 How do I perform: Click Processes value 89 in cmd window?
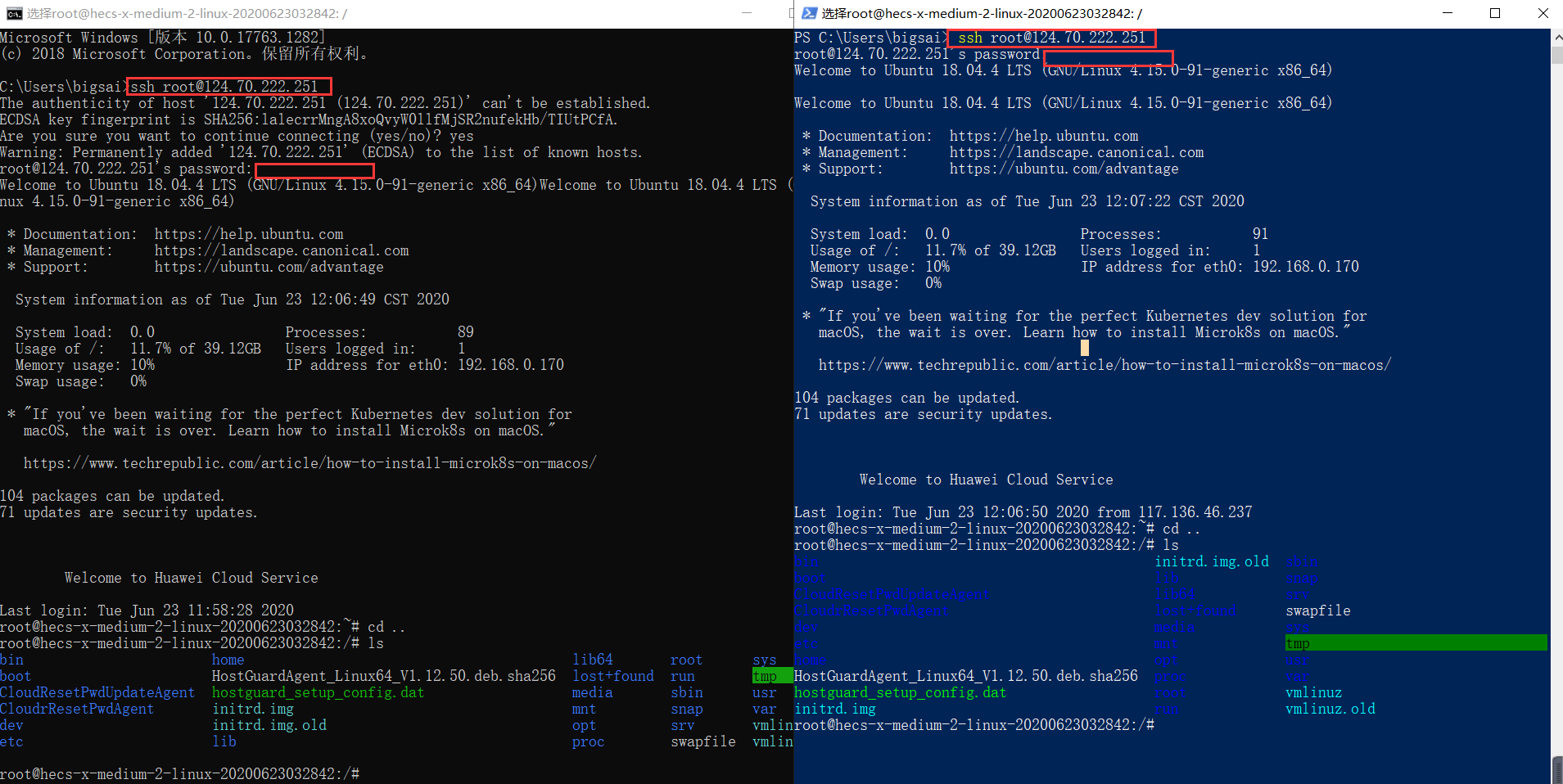pos(466,332)
